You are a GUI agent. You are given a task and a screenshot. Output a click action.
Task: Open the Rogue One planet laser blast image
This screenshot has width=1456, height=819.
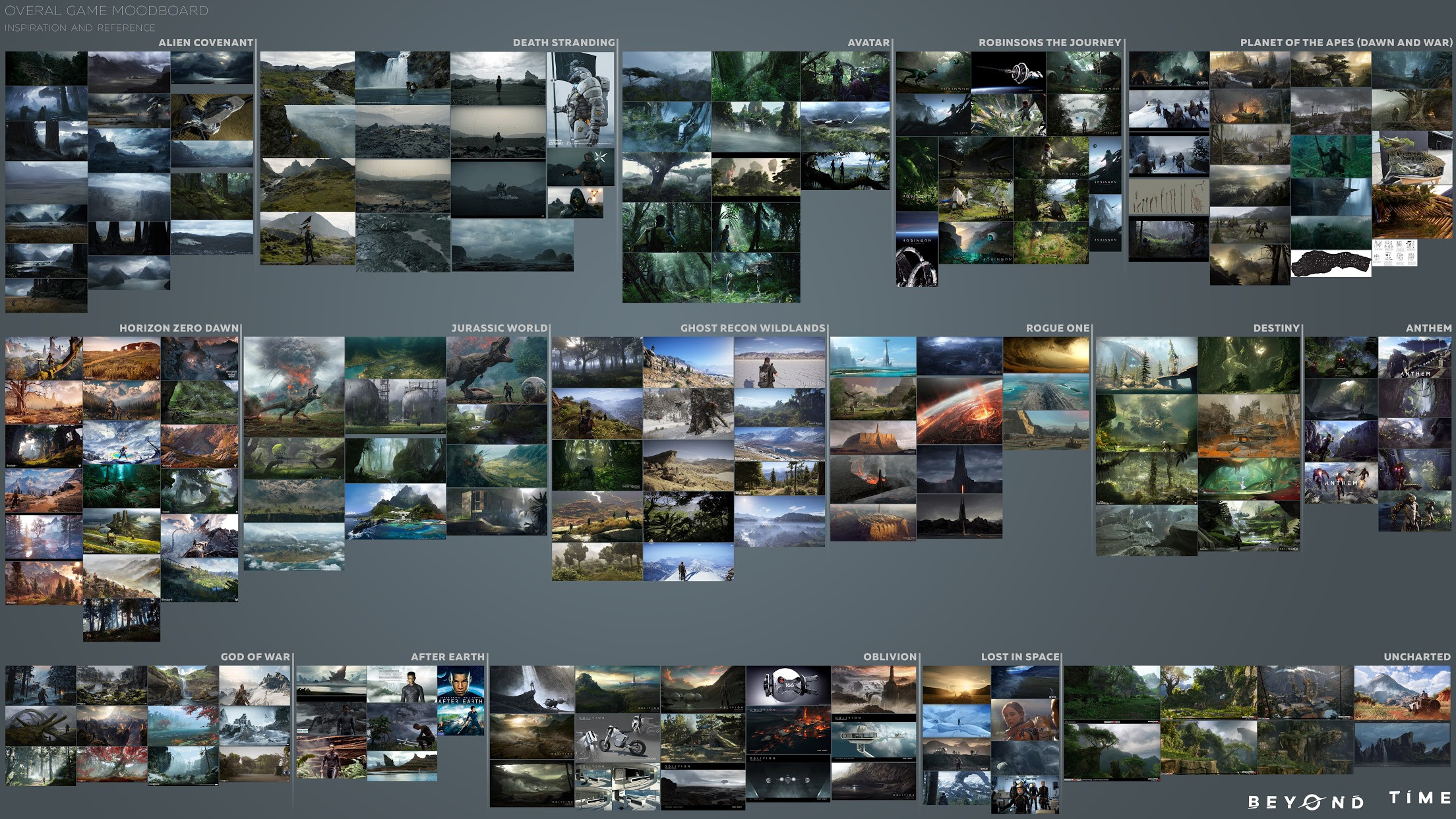(959, 410)
